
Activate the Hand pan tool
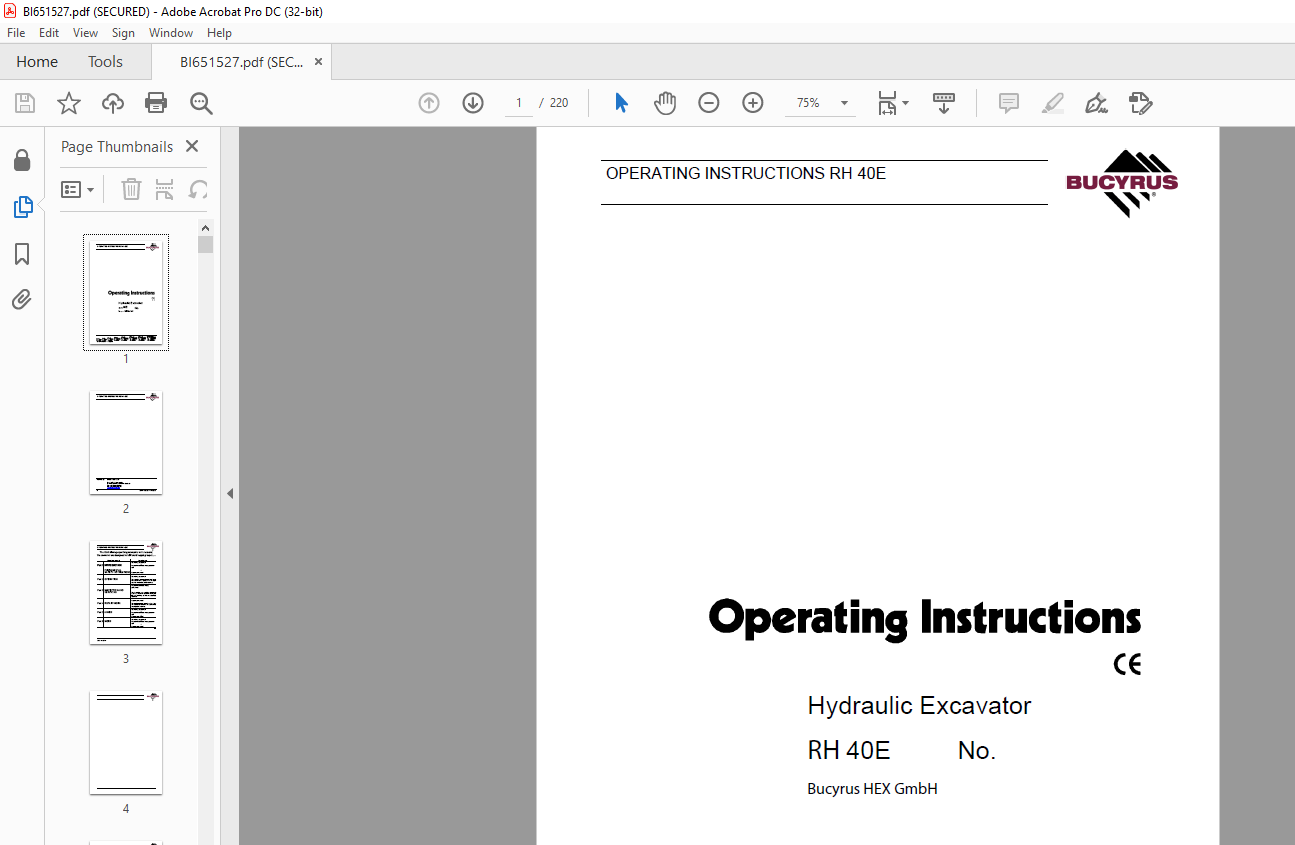665,103
